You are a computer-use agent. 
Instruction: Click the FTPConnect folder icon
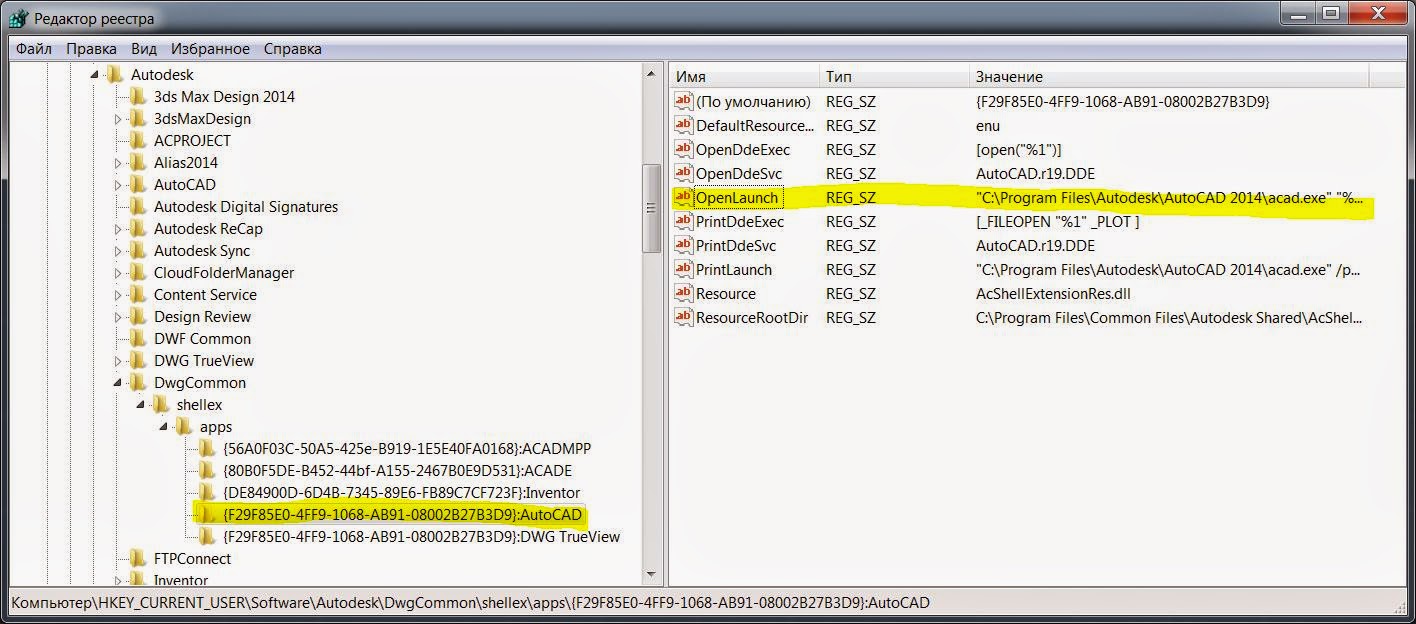coord(138,559)
